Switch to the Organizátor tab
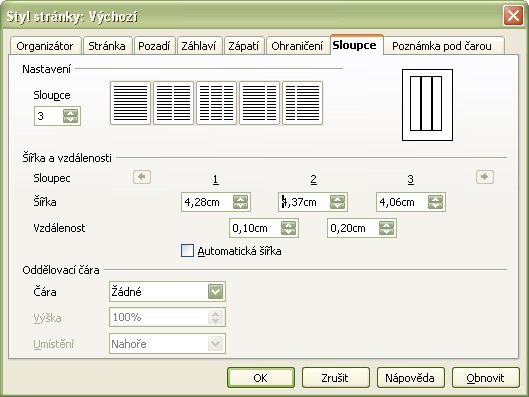The height and width of the screenshot is (397, 529). coord(45,46)
